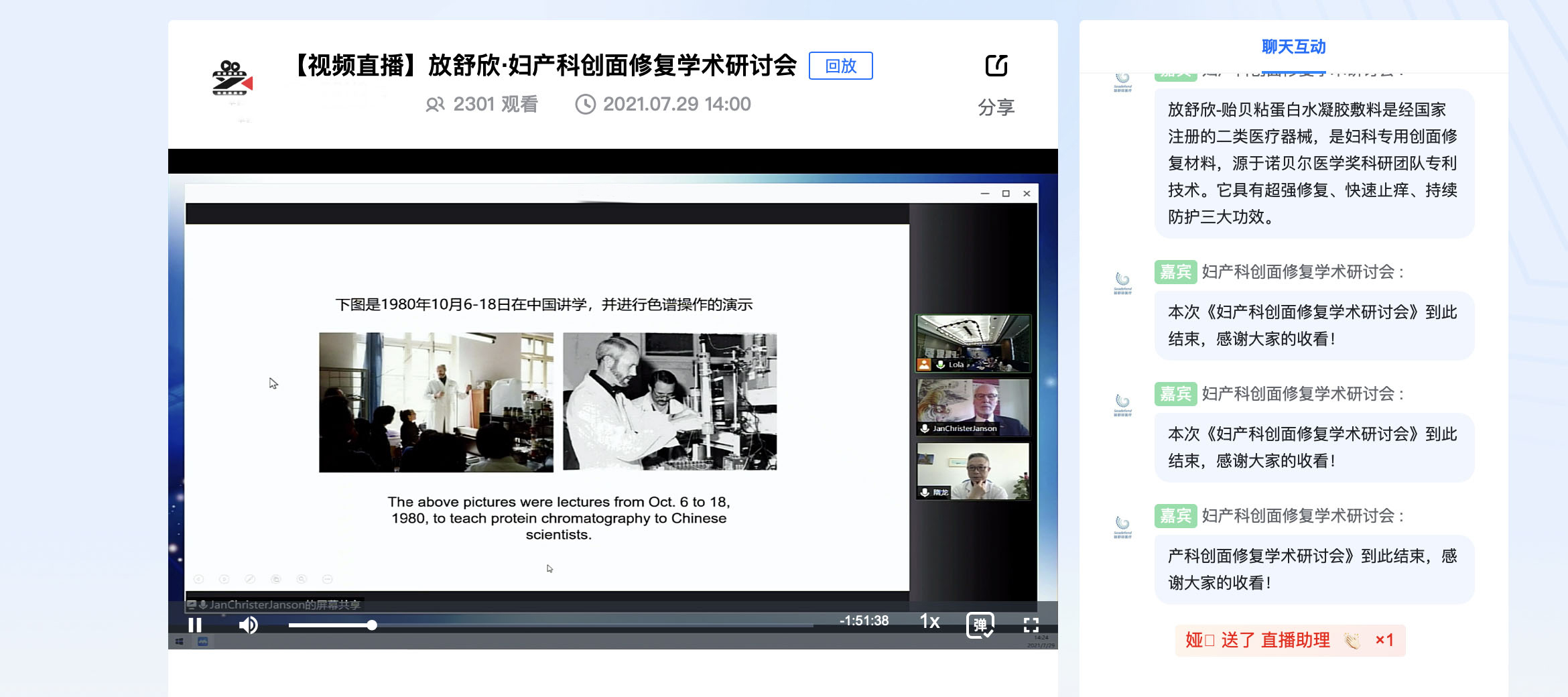The height and width of the screenshot is (697, 1568).
Task: Select the Lola participant video thumbnail
Action: click(973, 343)
